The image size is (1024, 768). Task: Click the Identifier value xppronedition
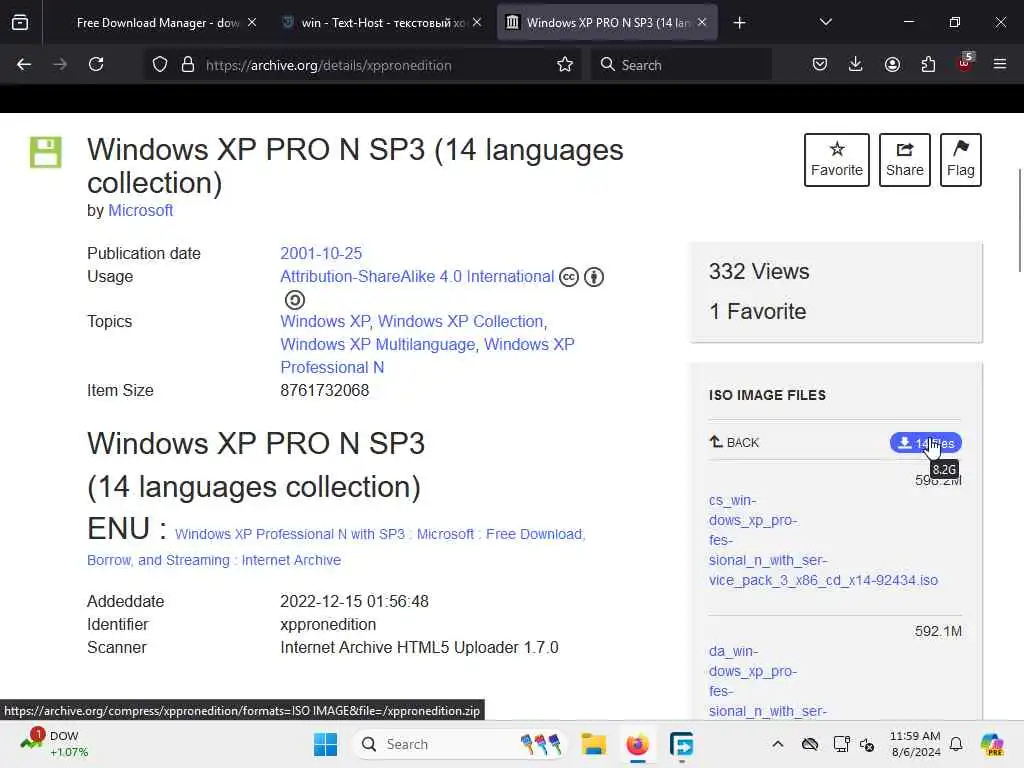(x=328, y=624)
